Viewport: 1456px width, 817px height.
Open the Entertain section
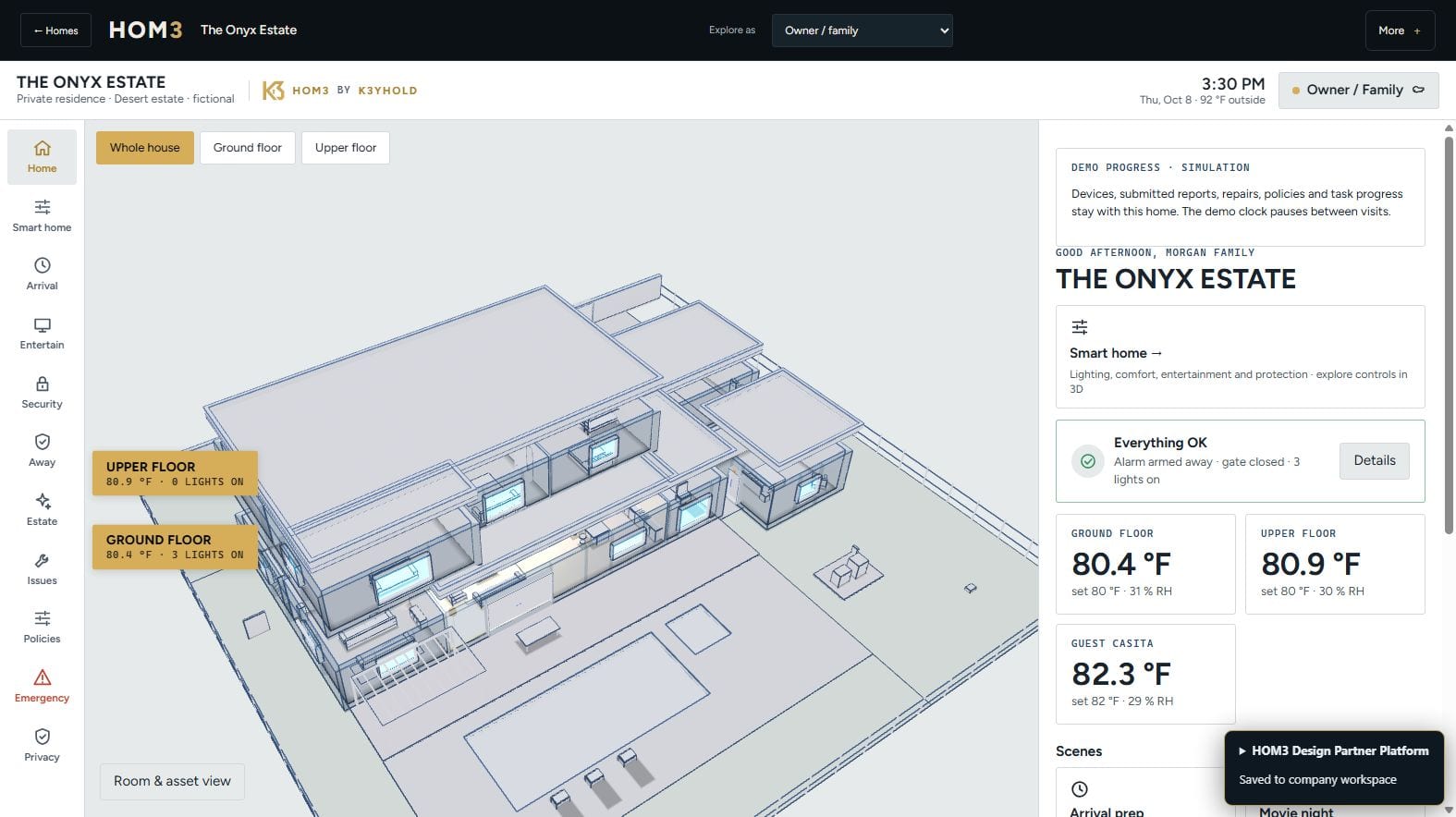42,333
